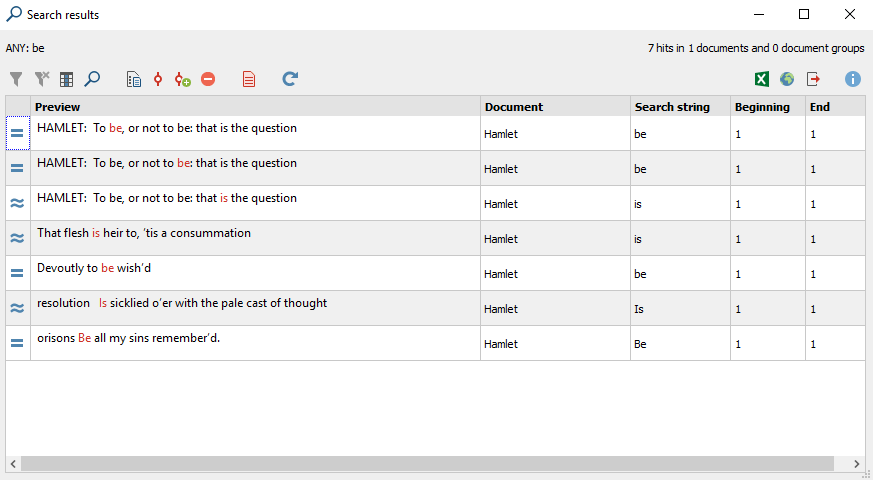The width and height of the screenshot is (873, 480).
Task: Click the magnifier search icon in toolbar
Action: coord(92,79)
